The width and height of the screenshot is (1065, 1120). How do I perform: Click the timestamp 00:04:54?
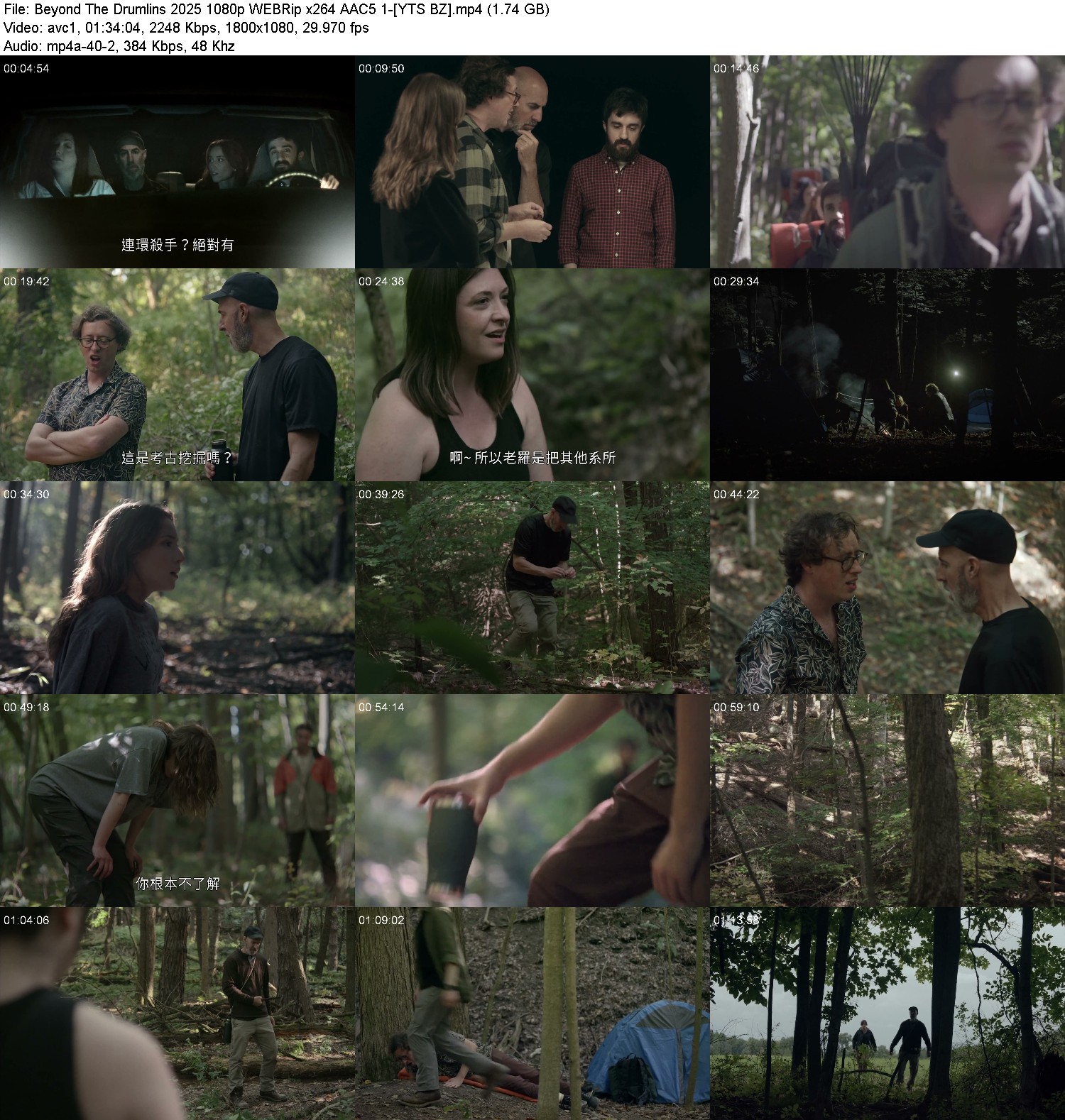click(26, 69)
